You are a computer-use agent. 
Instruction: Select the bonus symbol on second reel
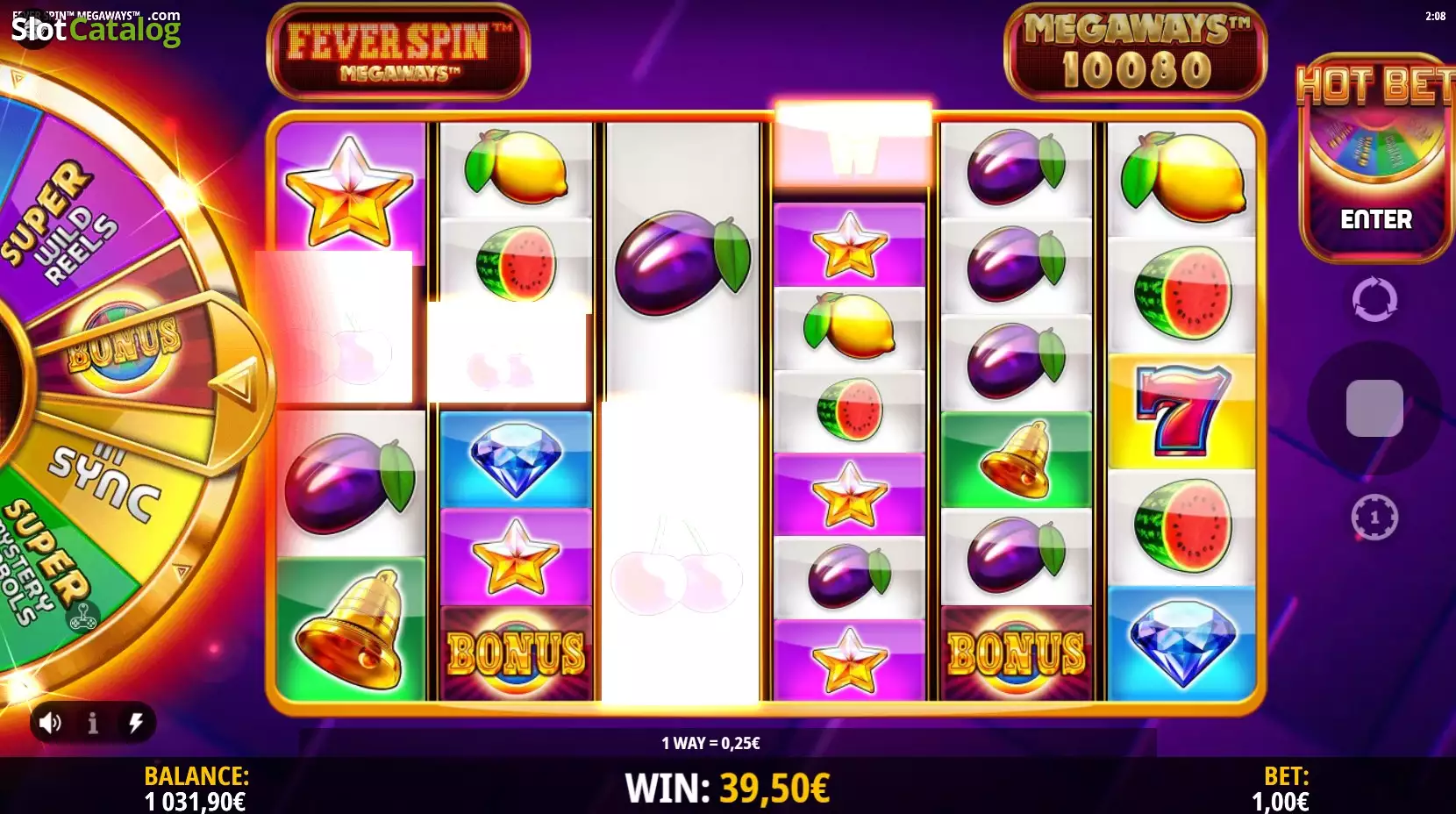[516, 653]
